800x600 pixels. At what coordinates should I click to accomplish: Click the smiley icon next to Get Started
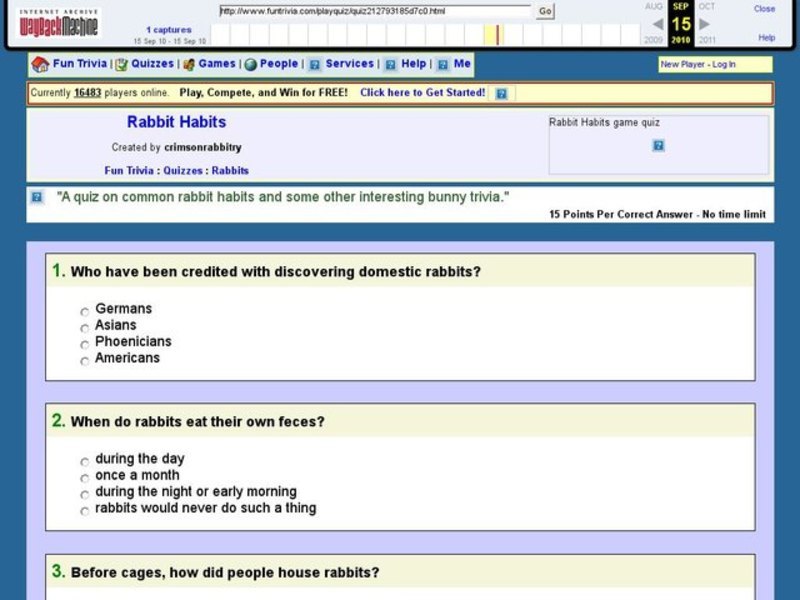click(499, 93)
